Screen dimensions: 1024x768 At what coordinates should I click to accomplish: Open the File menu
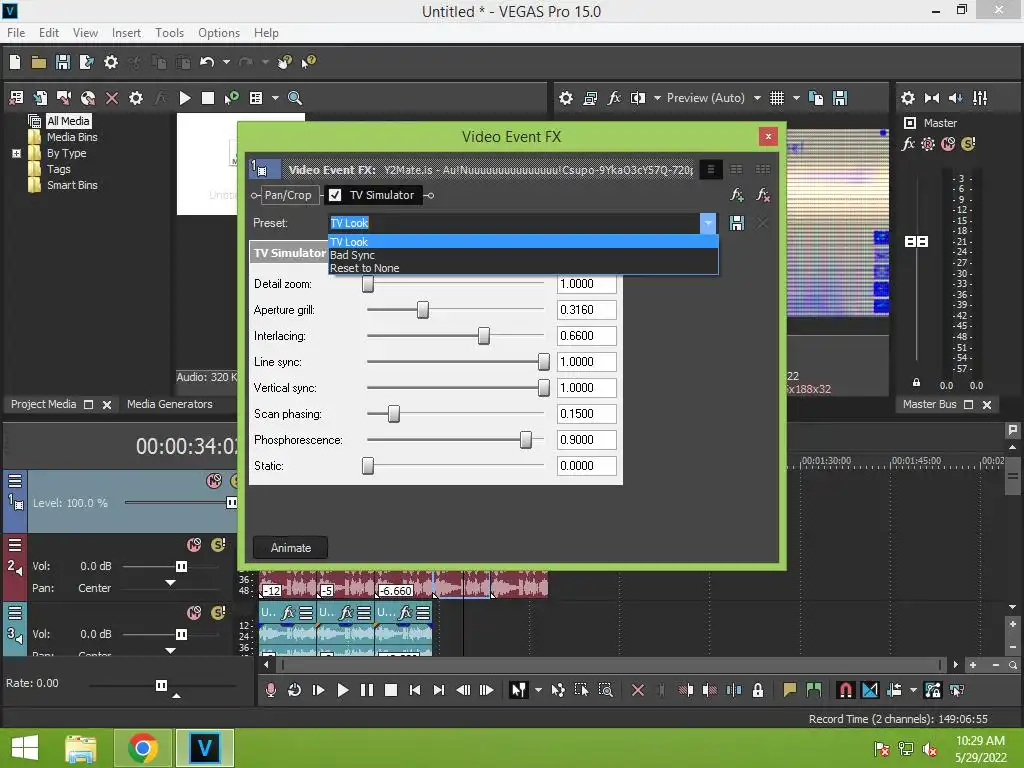[16, 33]
